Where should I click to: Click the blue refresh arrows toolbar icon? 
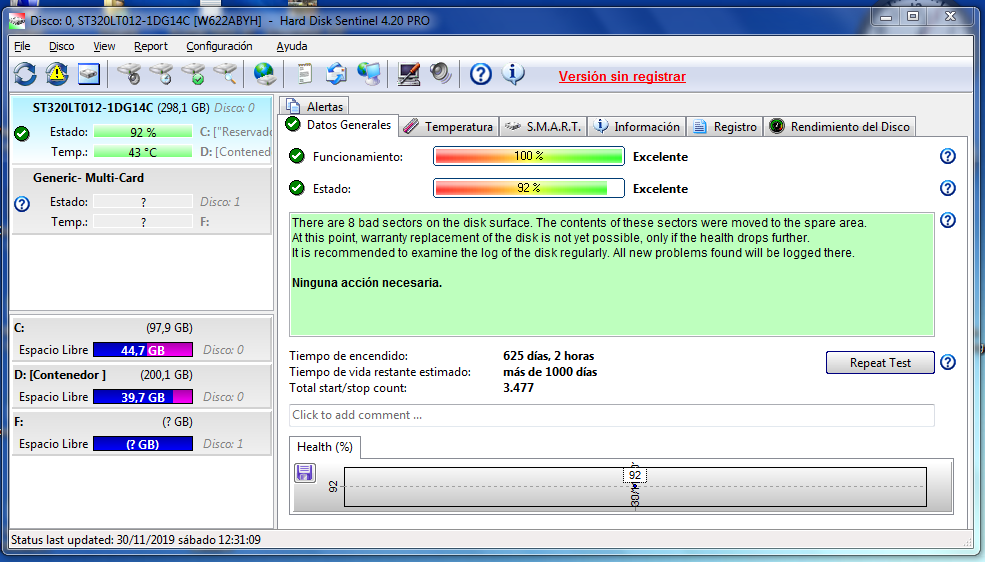(x=25, y=74)
